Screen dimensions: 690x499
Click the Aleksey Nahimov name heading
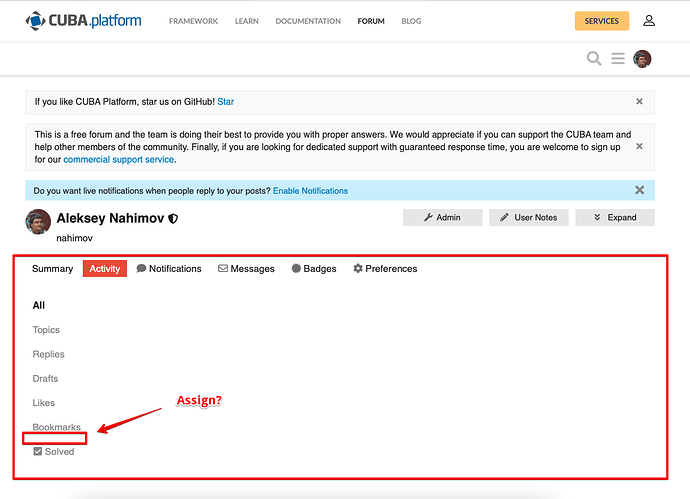[x=110, y=218]
